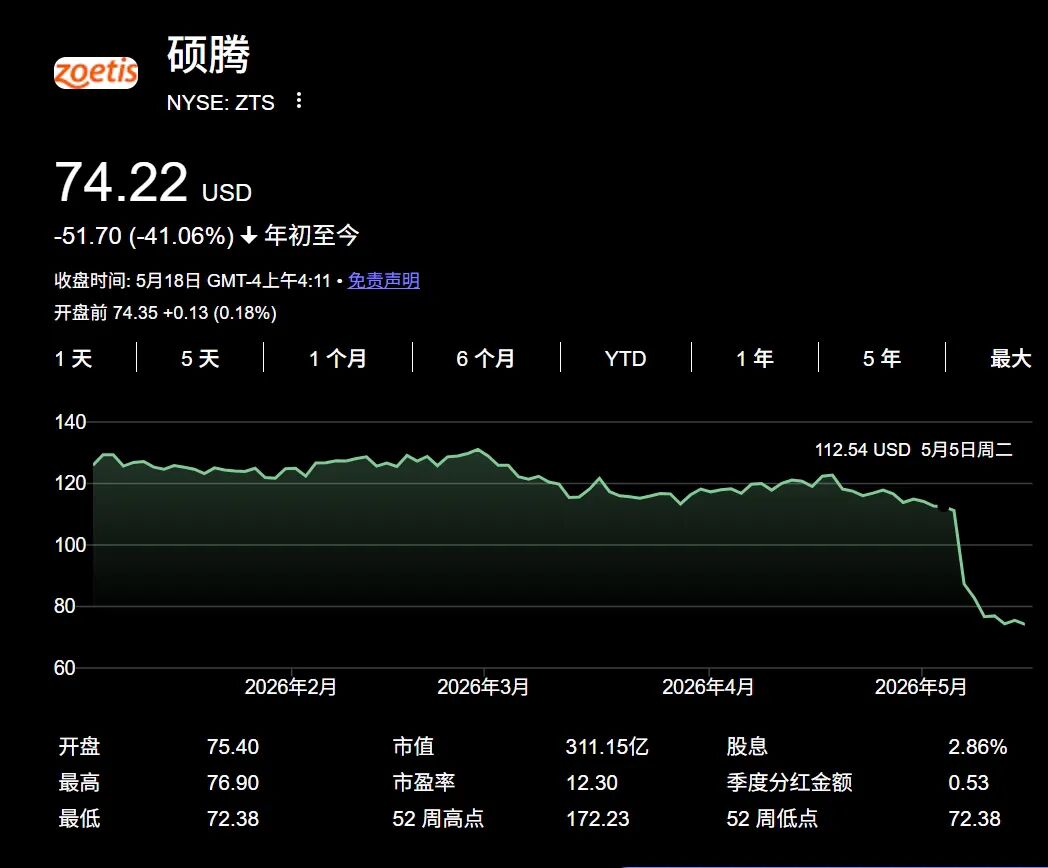Click the Zoetis logo icon
The width and height of the screenshot is (1048, 868).
coord(96,73)
